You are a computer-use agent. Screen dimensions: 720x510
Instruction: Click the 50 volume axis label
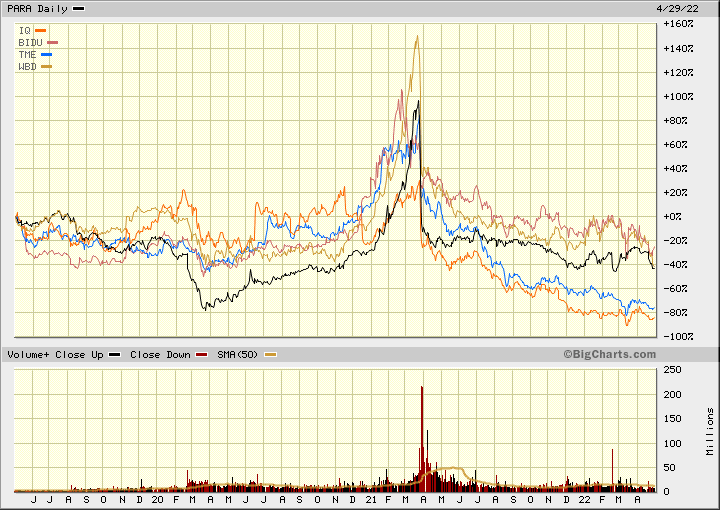pos(669,468)
